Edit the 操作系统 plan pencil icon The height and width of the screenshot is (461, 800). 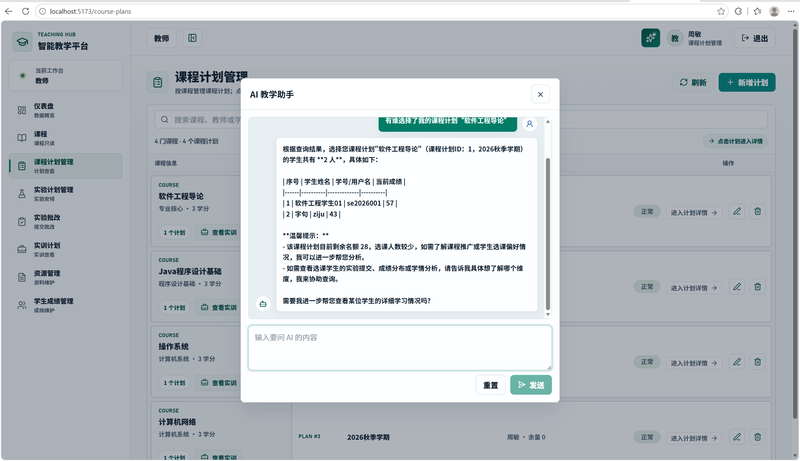pos(737,362)
